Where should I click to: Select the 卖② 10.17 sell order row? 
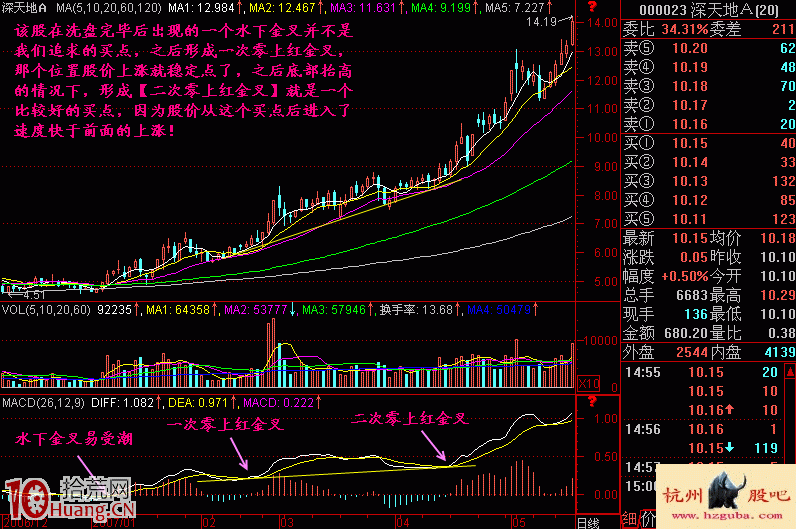(x=709, y=105)
